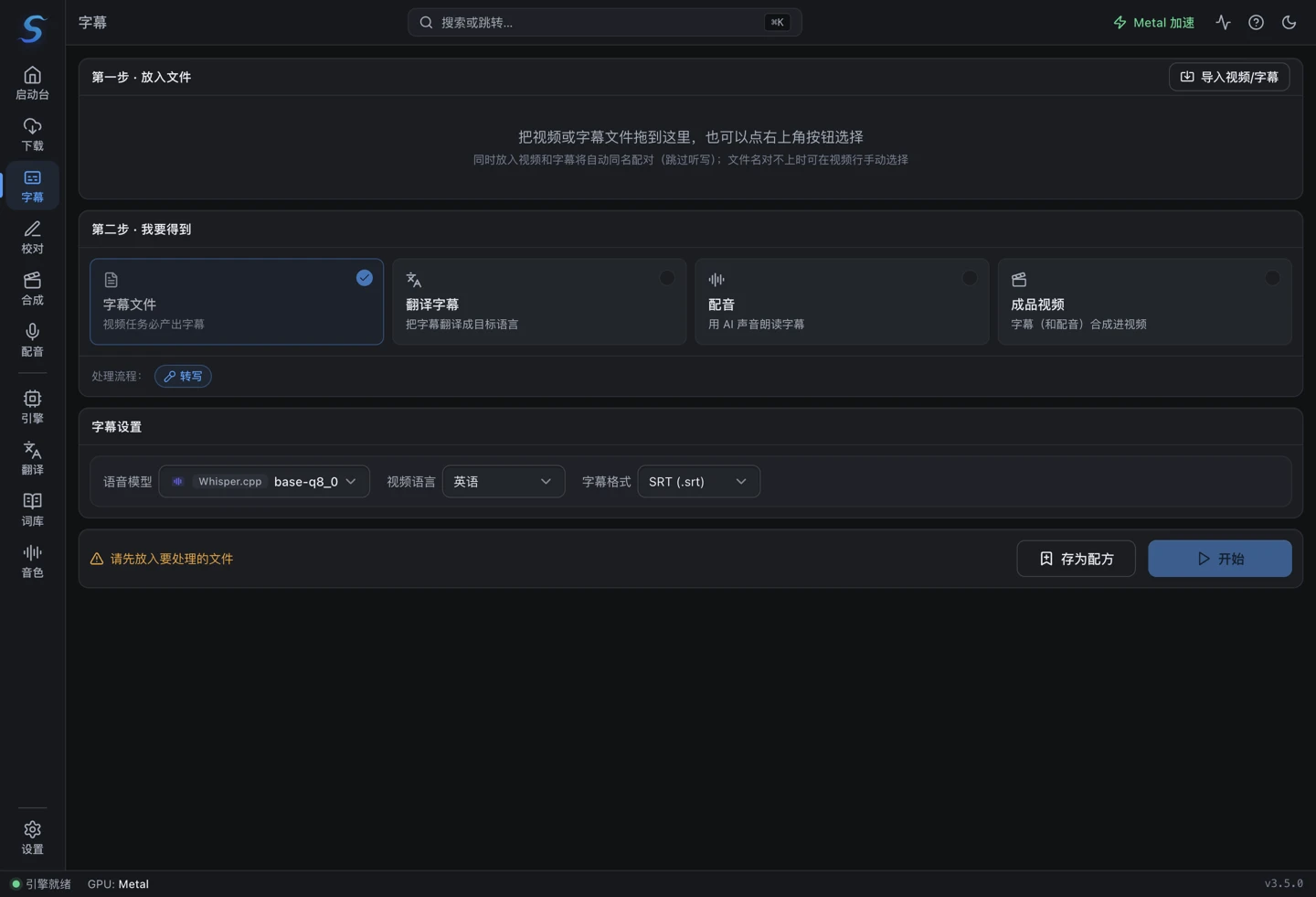
Task: Click the GPU: Metal status text
Action: tap(118, 884)
